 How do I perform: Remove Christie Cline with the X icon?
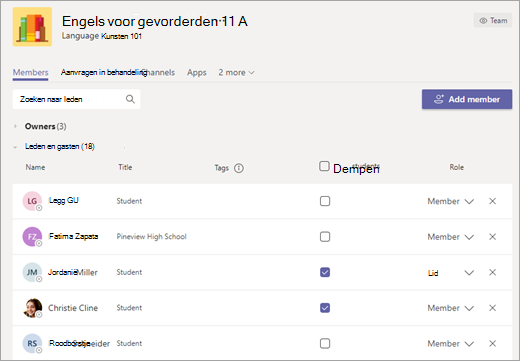point(492,308)
